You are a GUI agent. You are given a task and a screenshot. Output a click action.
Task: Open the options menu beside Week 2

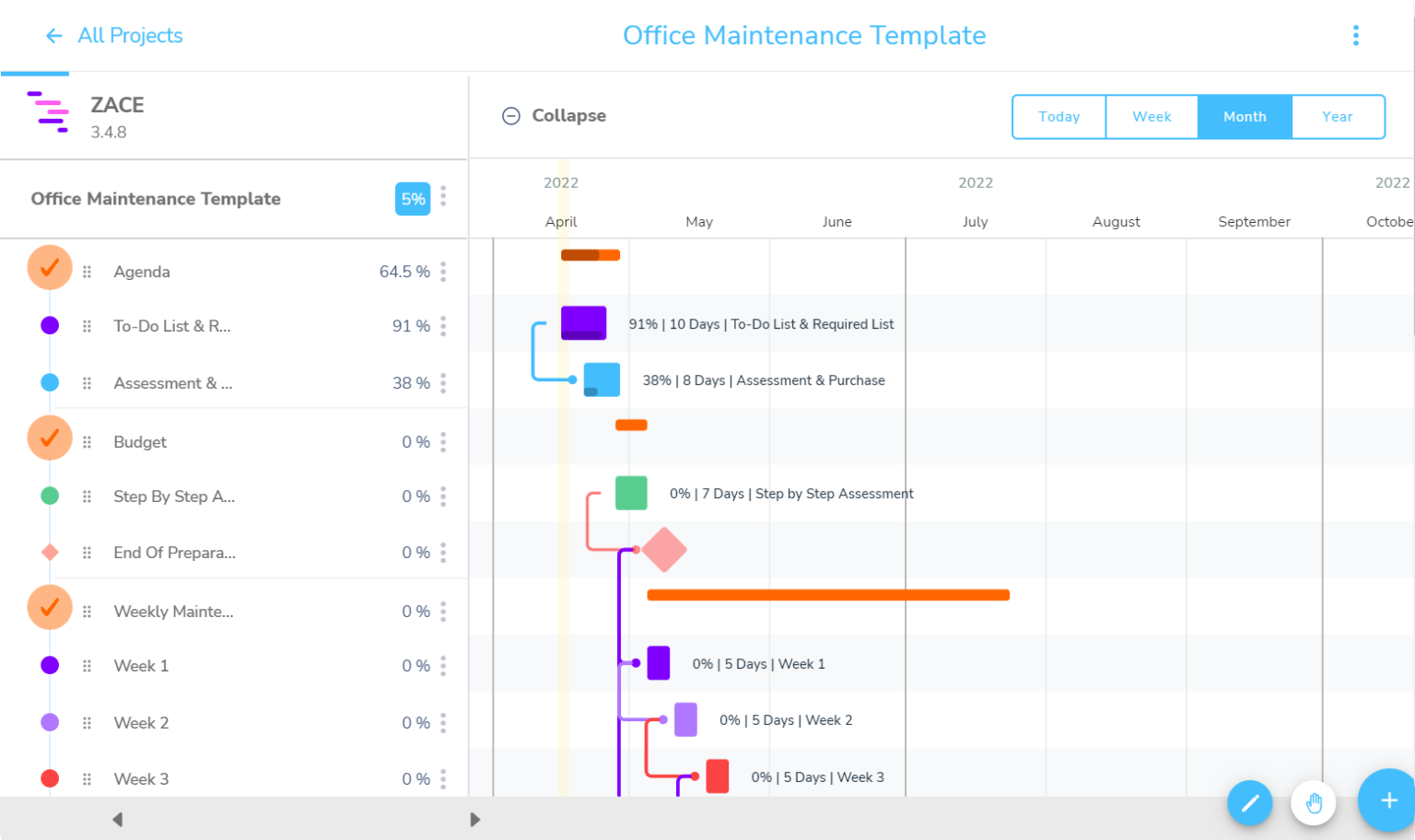coord(443,722)
